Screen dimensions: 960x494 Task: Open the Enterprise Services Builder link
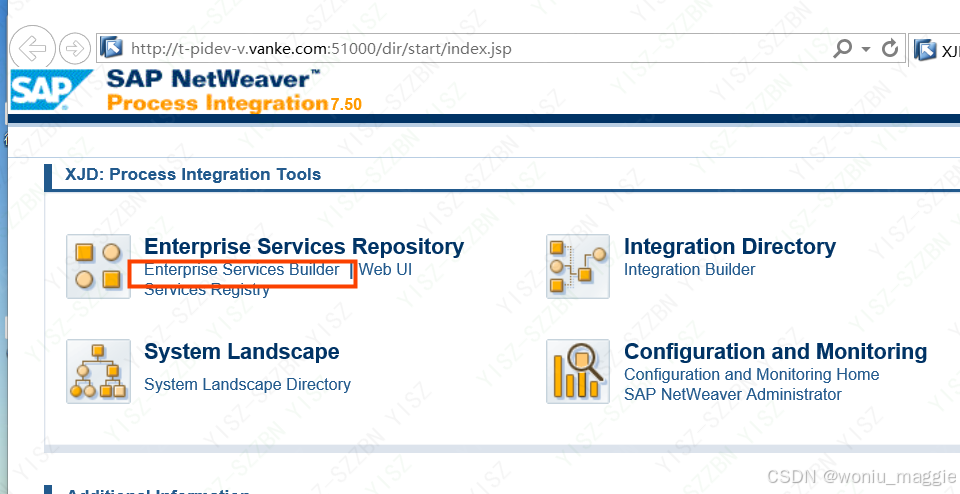241,269
